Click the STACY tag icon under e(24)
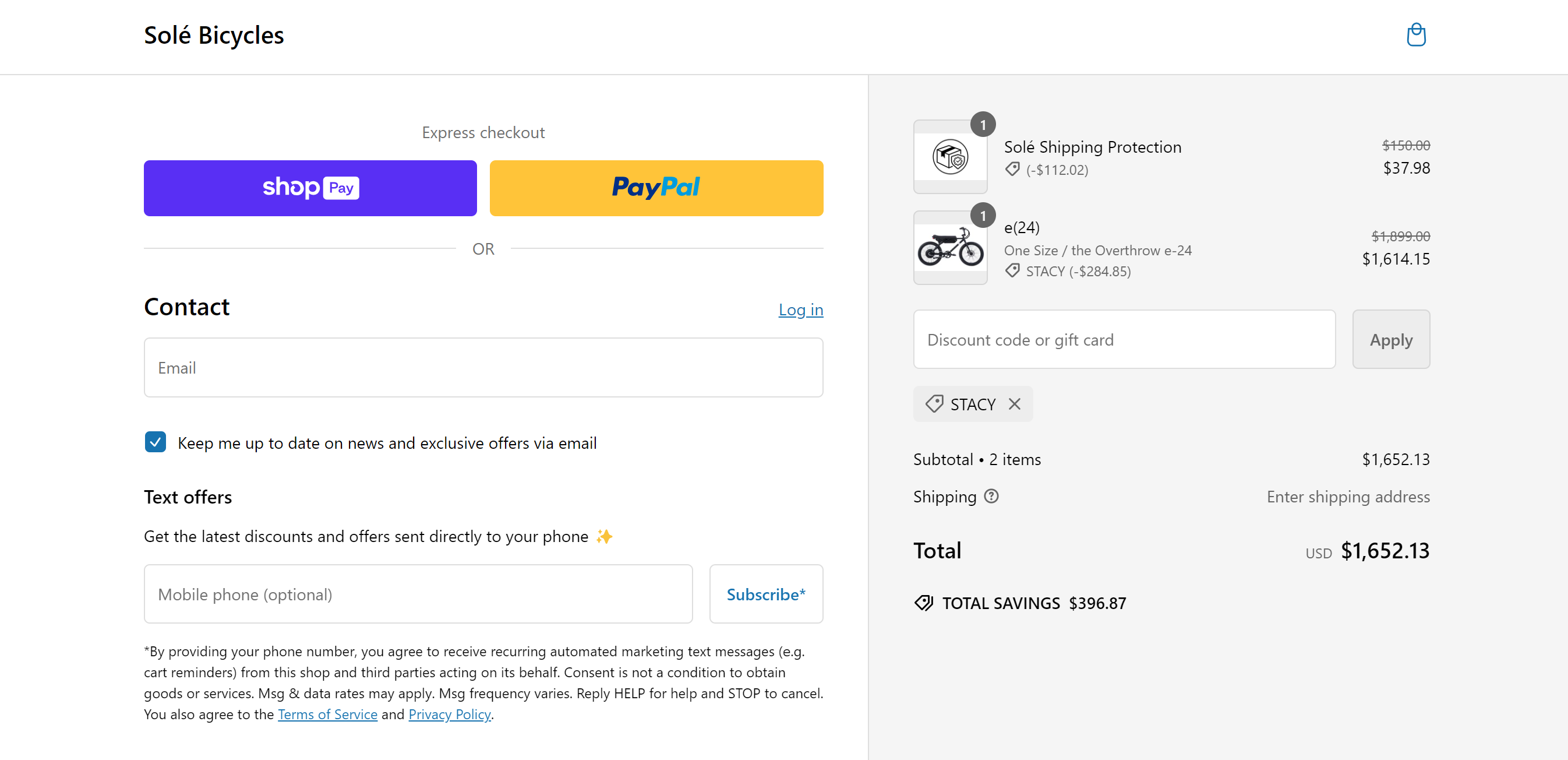1568x760 pixels. click(1012, 270)
